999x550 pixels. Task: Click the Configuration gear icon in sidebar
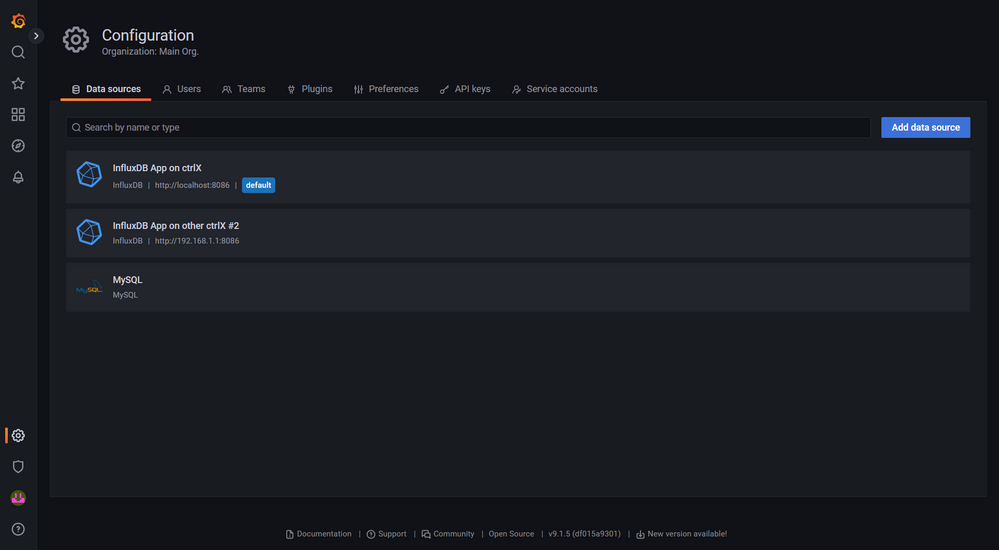[x=18, y=435]
